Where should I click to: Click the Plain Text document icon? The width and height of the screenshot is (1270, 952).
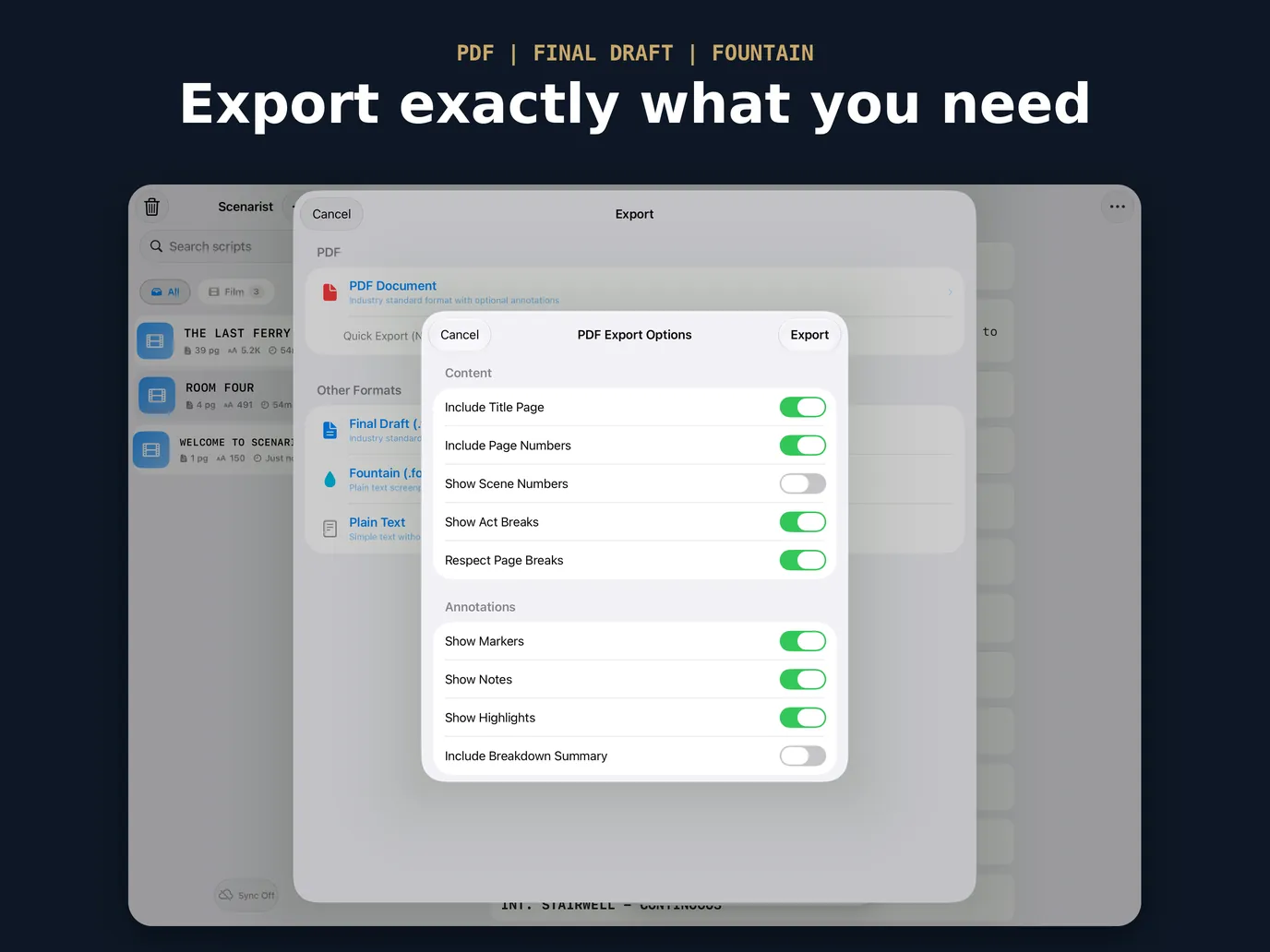330,529
